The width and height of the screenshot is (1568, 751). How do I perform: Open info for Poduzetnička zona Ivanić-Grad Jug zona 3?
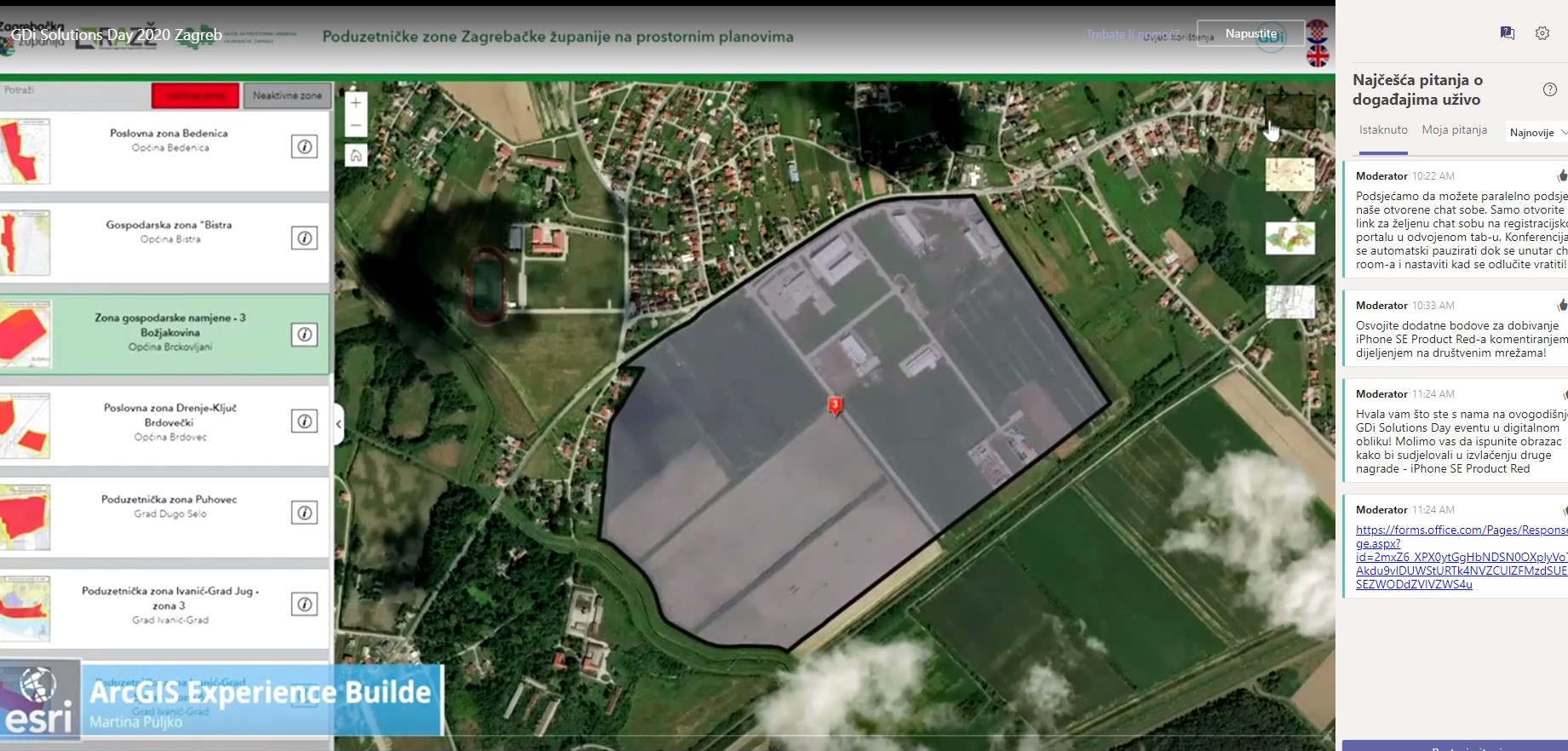[305, 604]
